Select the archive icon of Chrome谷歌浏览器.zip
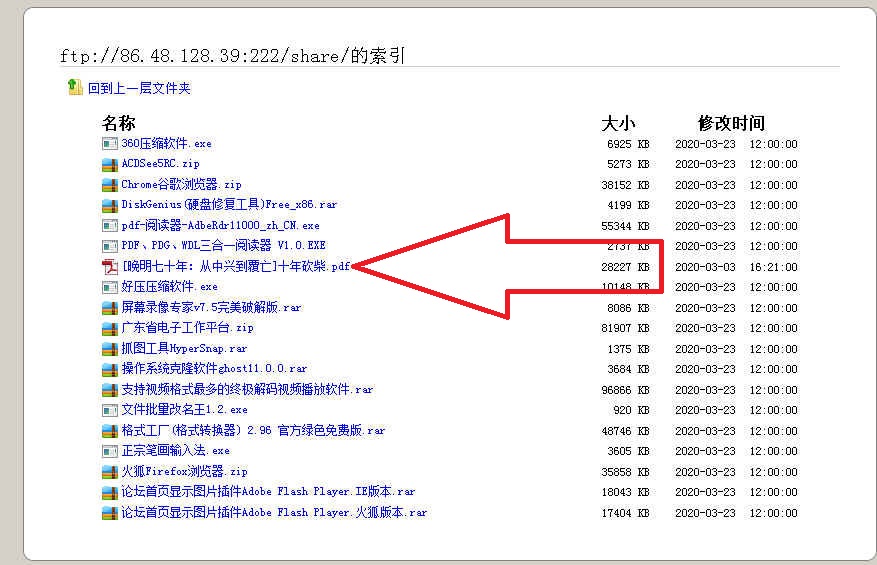This screenshot has width=877, height=565. click(x=109, y=185)
